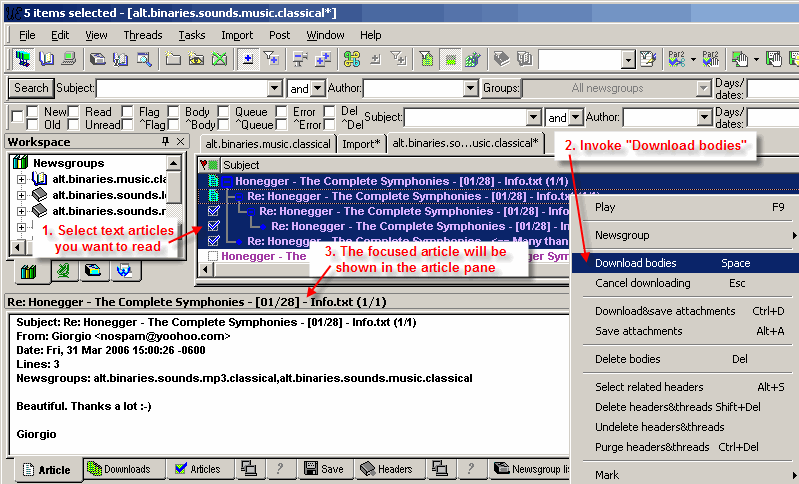Screen dimensions: 799x484
Task: Click the filter edit pencil toolbar icon
Action: click(648, 59)
